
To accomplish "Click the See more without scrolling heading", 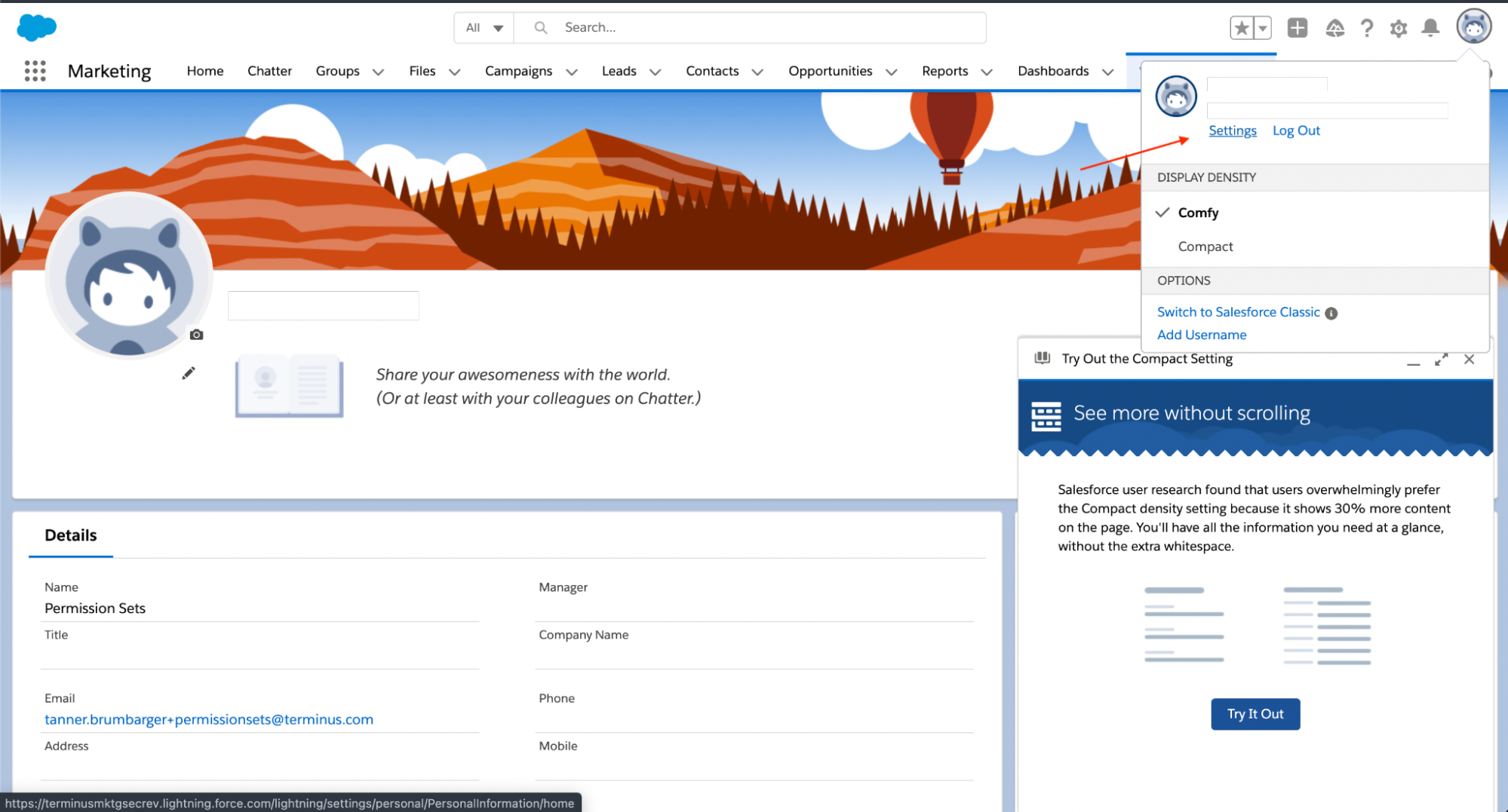I will pyautogui.click(x=1192, y=413).
